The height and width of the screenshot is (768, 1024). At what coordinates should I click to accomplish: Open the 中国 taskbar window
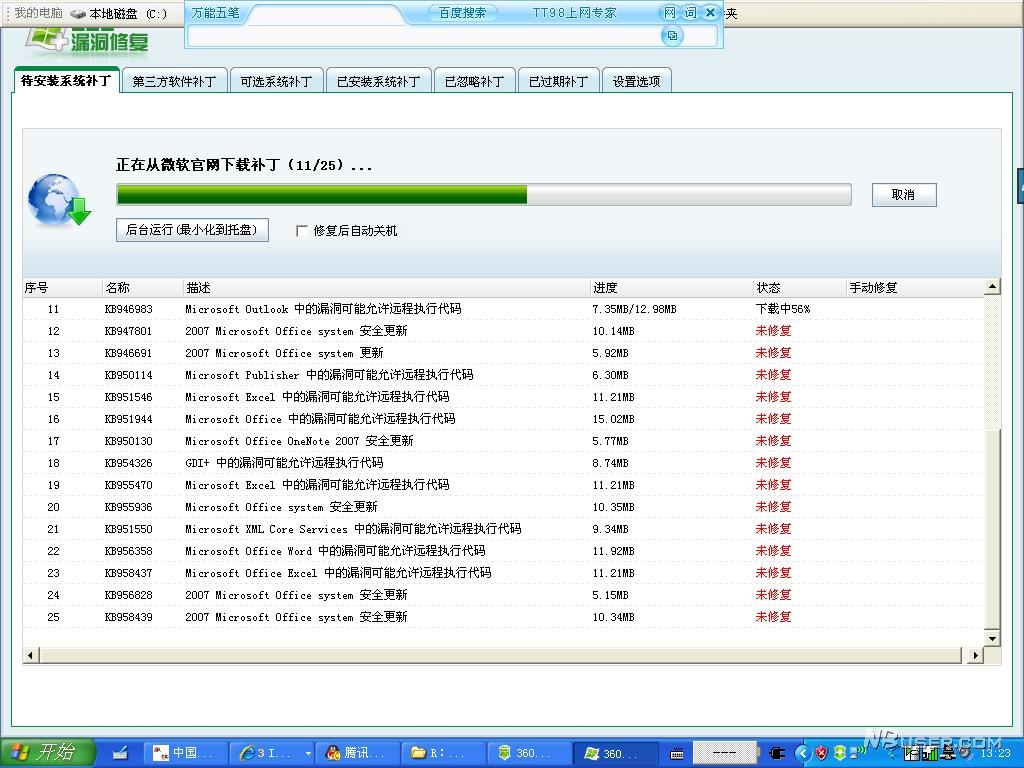185,753
